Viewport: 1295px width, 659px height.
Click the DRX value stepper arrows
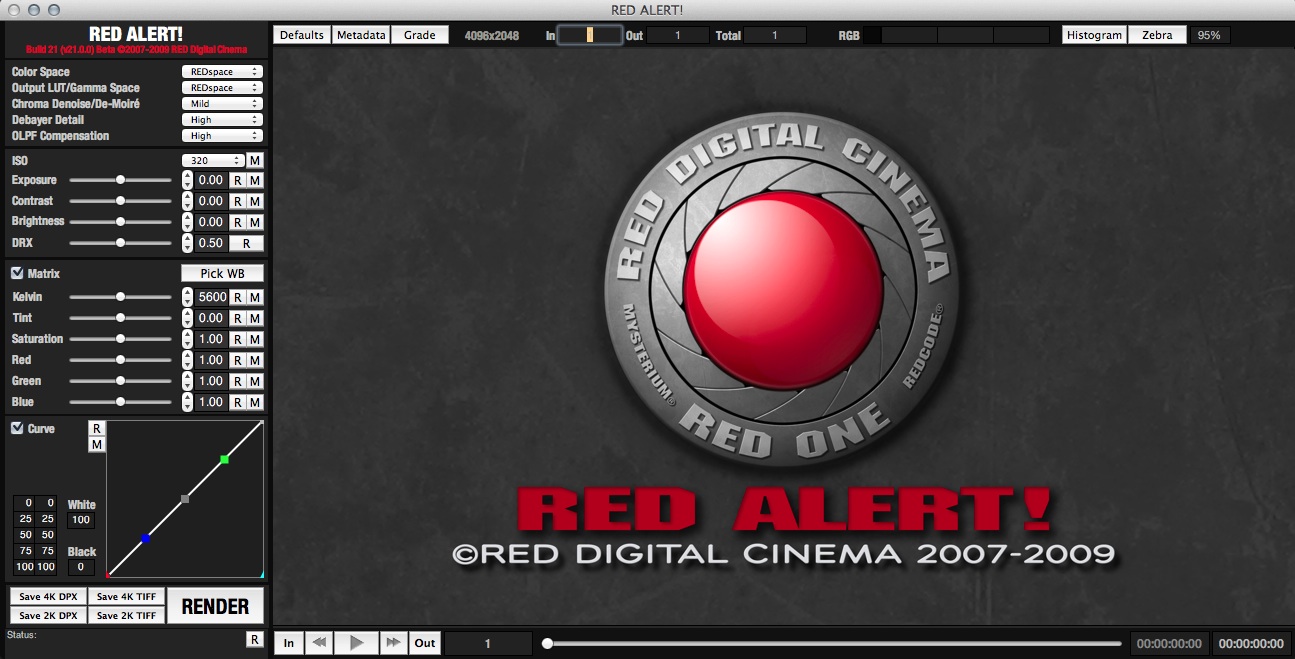(x=187, y=243)
